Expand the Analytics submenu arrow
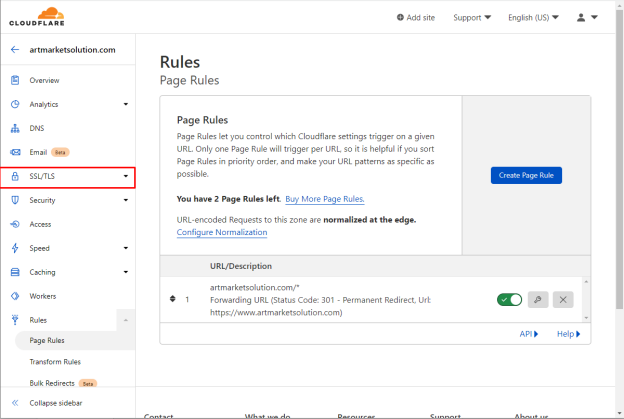624x419 pixels. (x=126, y=104)
